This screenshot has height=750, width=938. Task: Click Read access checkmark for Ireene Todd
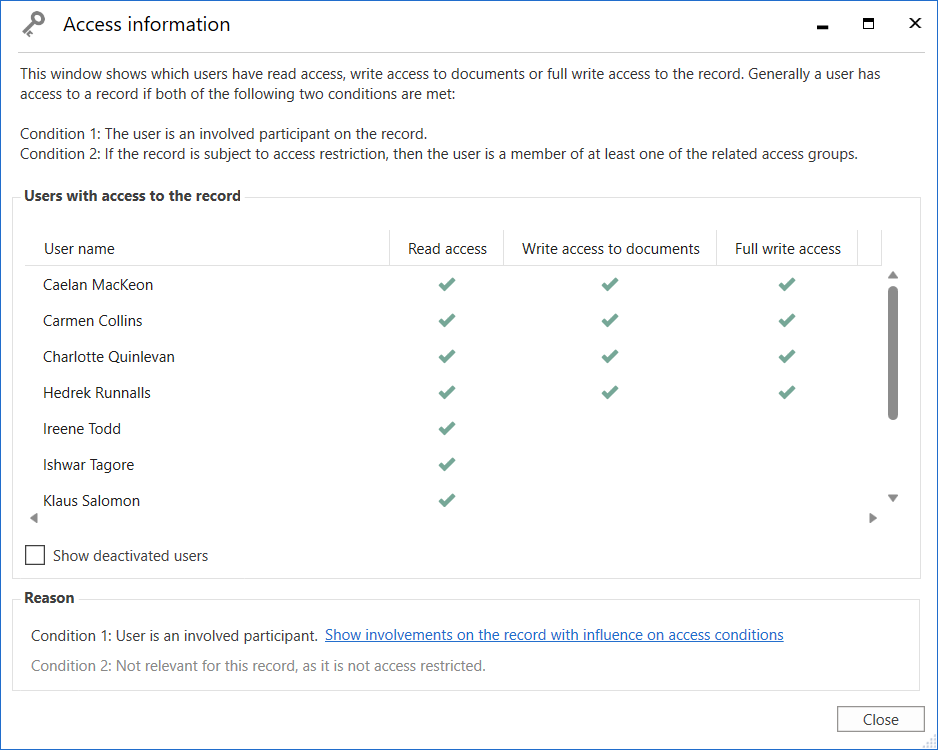(447, 428)
